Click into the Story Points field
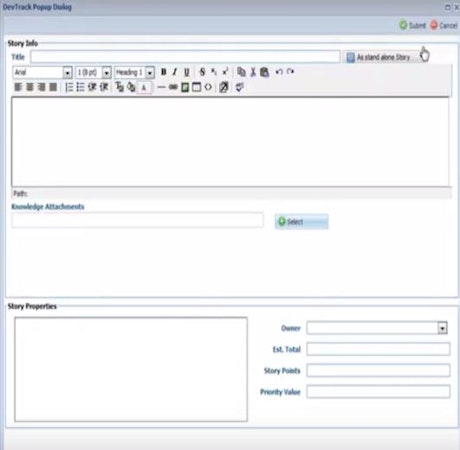 (378, 370)
